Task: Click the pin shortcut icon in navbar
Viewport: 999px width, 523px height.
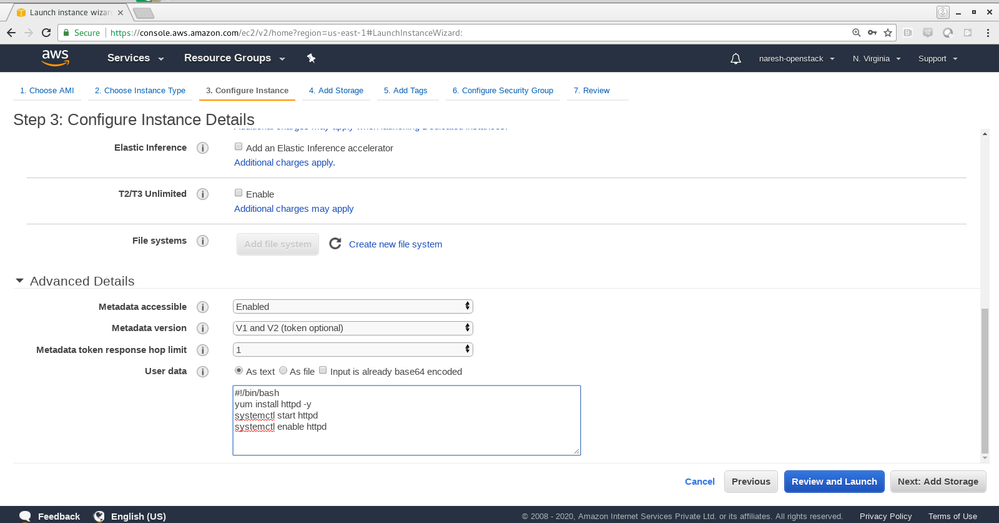Action: point(311,58)
